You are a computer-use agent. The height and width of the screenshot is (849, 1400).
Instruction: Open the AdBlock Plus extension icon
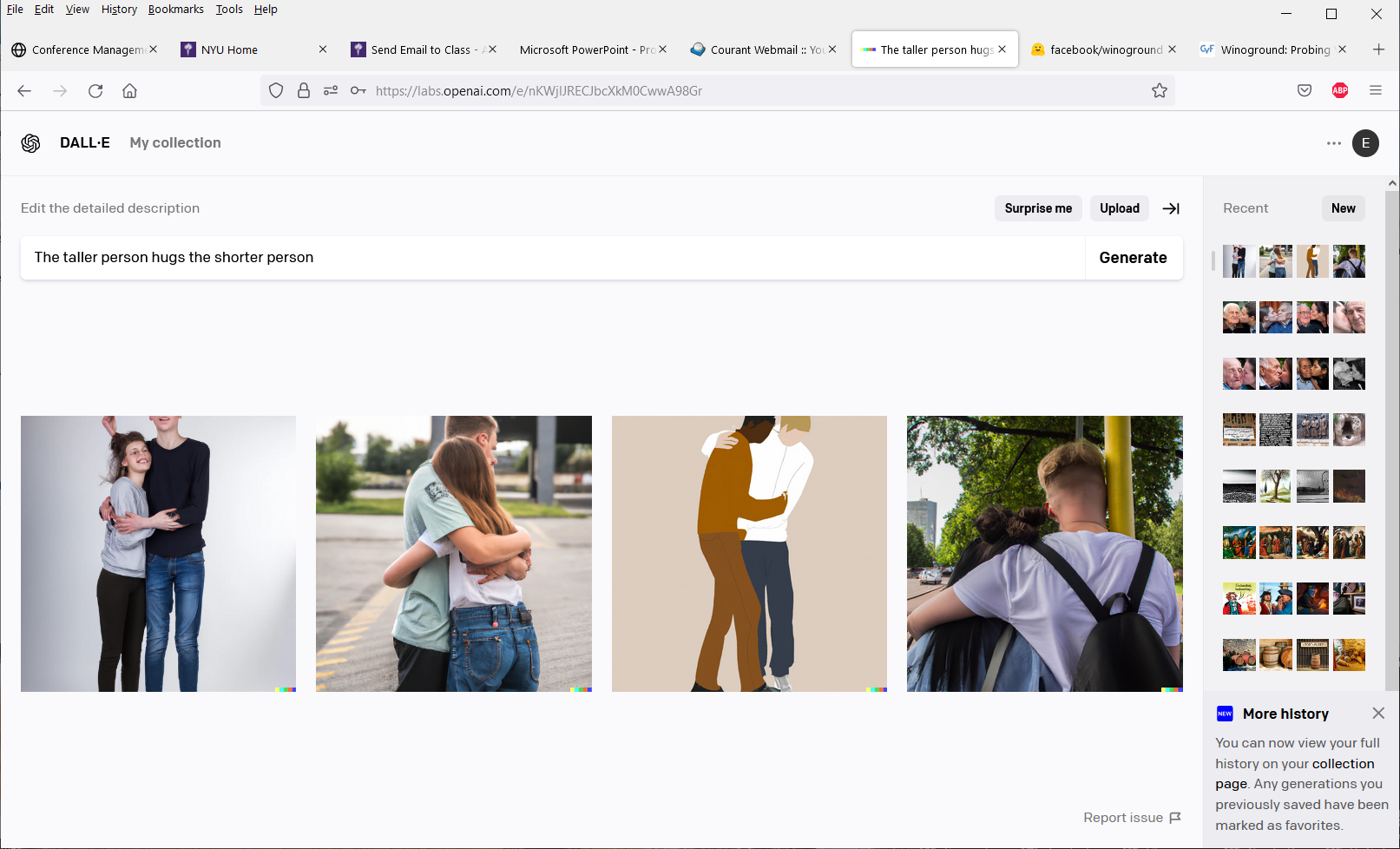pos(1339,91)
